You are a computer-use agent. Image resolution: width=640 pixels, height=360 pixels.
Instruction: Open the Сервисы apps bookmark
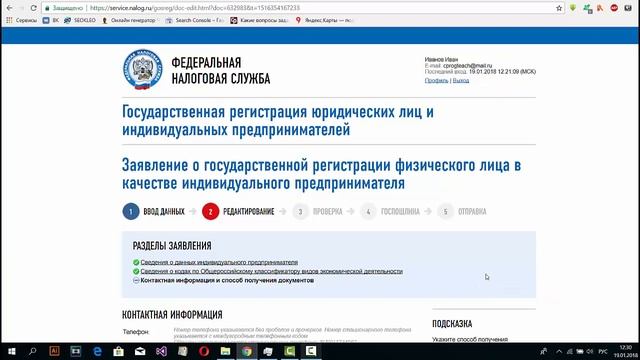point(22,20)
